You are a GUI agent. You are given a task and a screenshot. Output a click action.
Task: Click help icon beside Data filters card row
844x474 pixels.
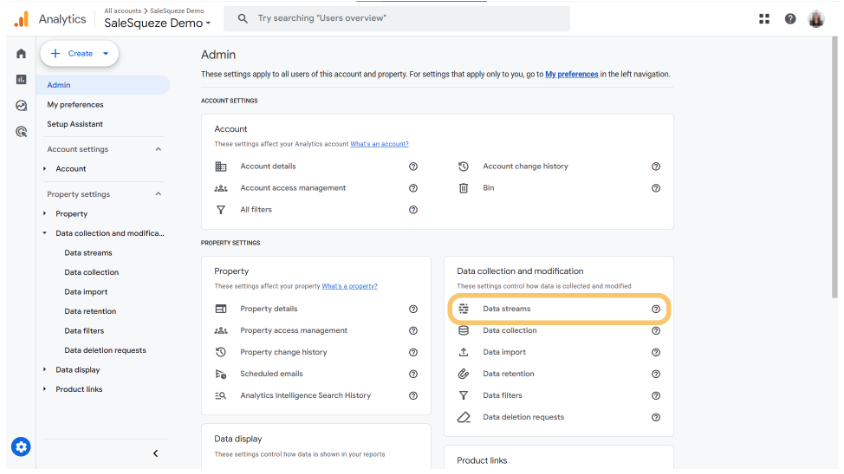[x=656, y=395]
